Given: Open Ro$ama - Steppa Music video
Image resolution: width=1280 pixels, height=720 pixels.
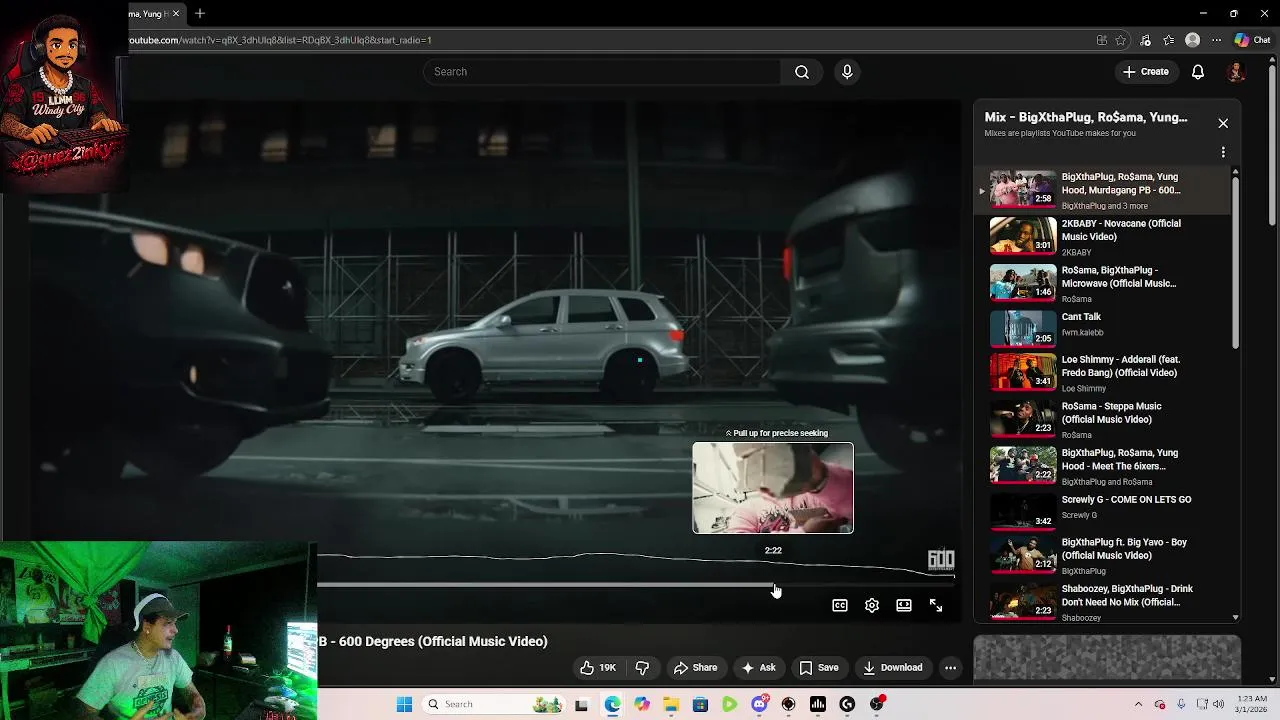Looking at the screenshot, I should (x=1103, y=420).
